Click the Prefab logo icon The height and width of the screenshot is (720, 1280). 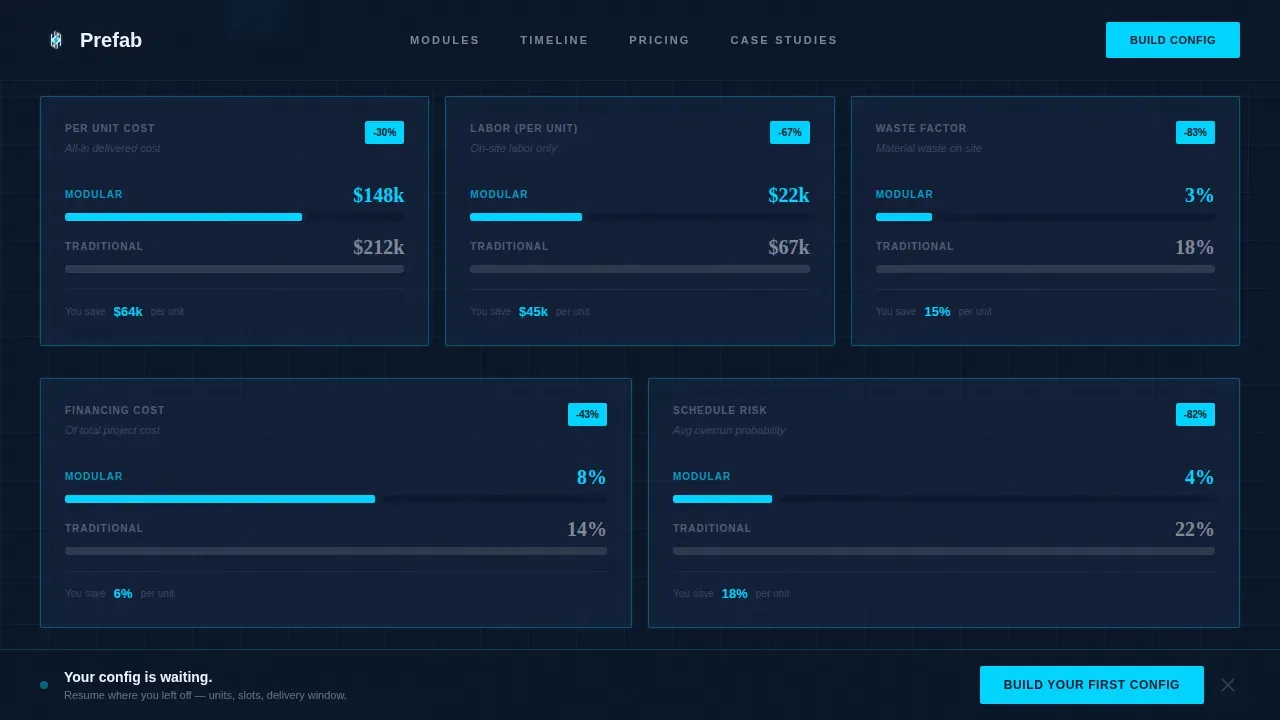pos(56,40)
